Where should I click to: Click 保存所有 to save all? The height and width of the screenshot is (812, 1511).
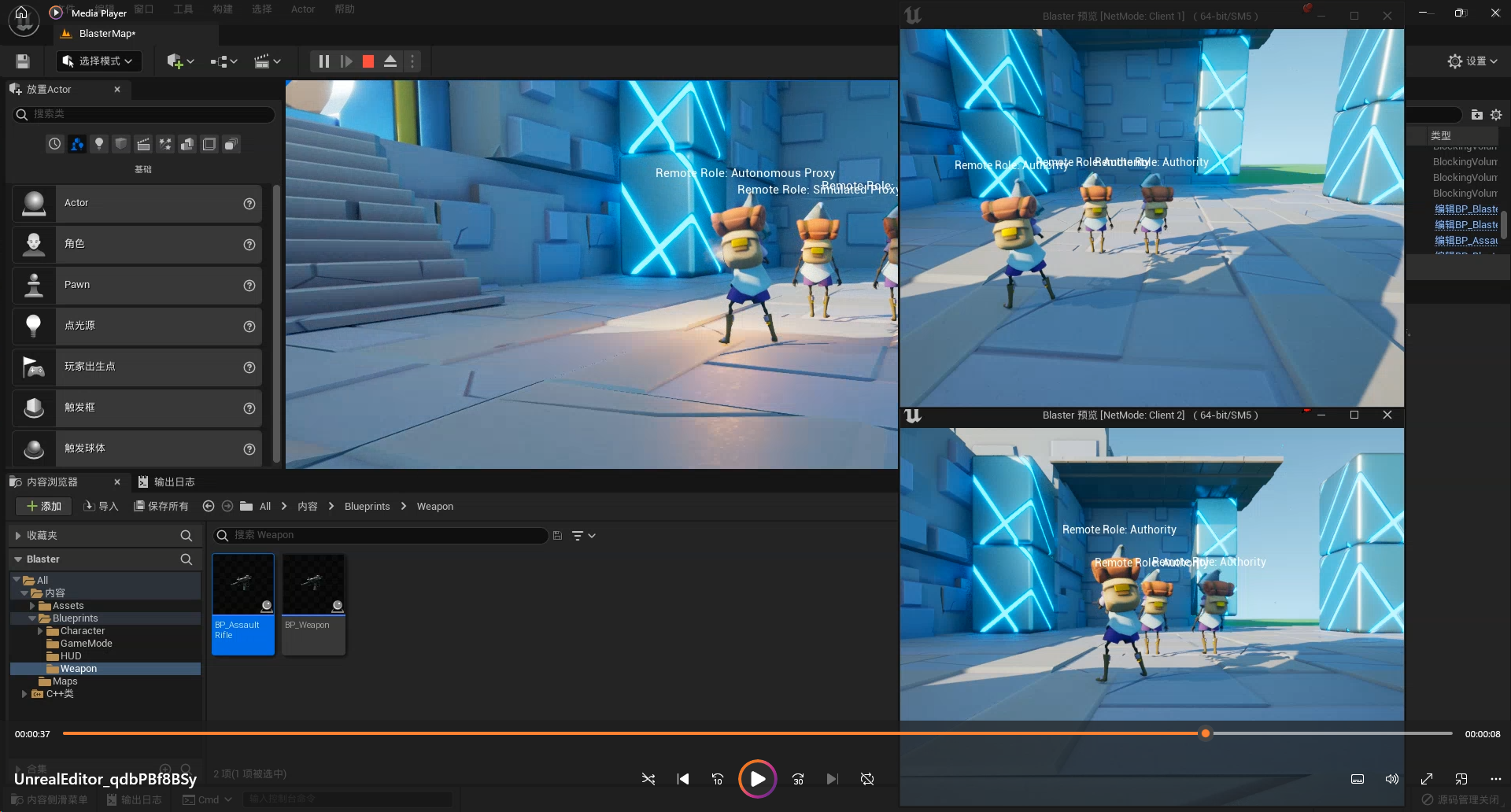pos(161,506)
